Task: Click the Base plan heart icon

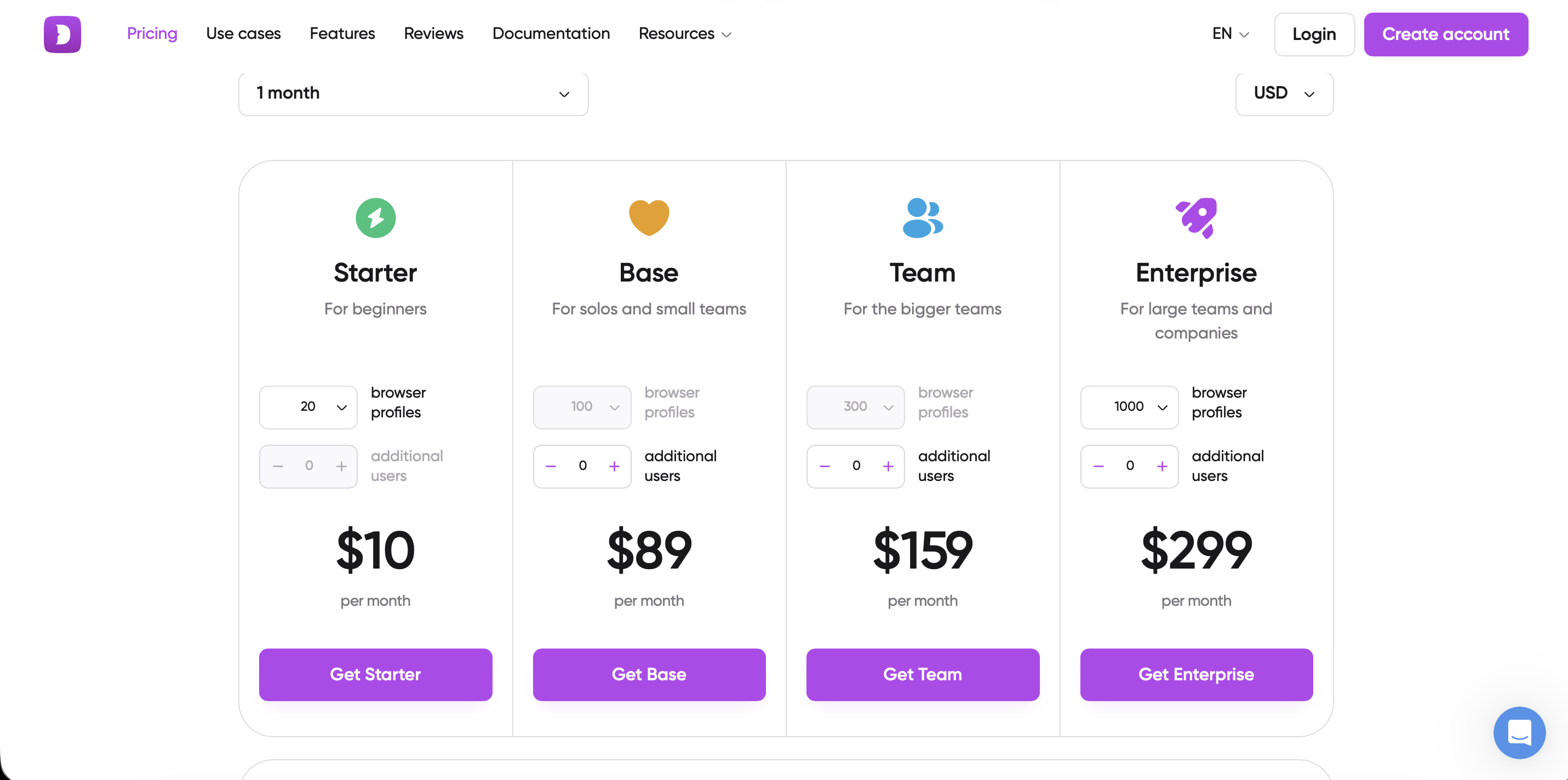Action: point(649,216)
